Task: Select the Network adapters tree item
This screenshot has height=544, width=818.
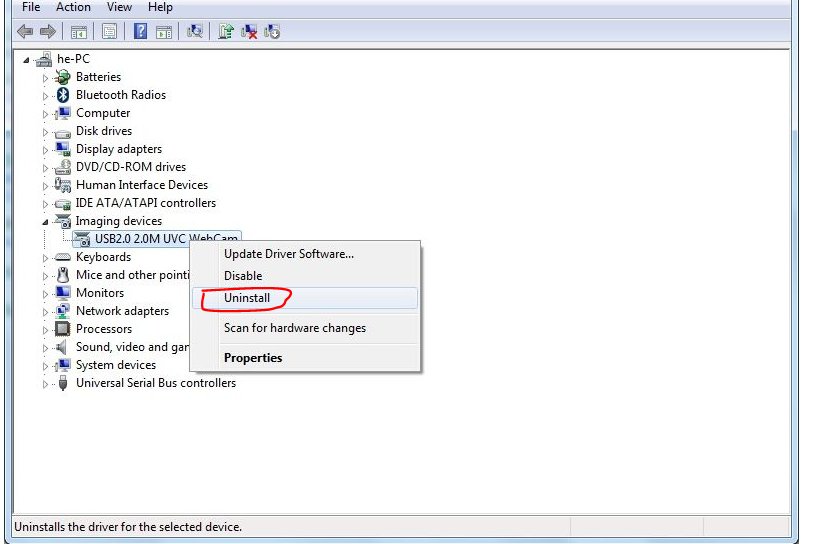Action: (x=122, y=311)
